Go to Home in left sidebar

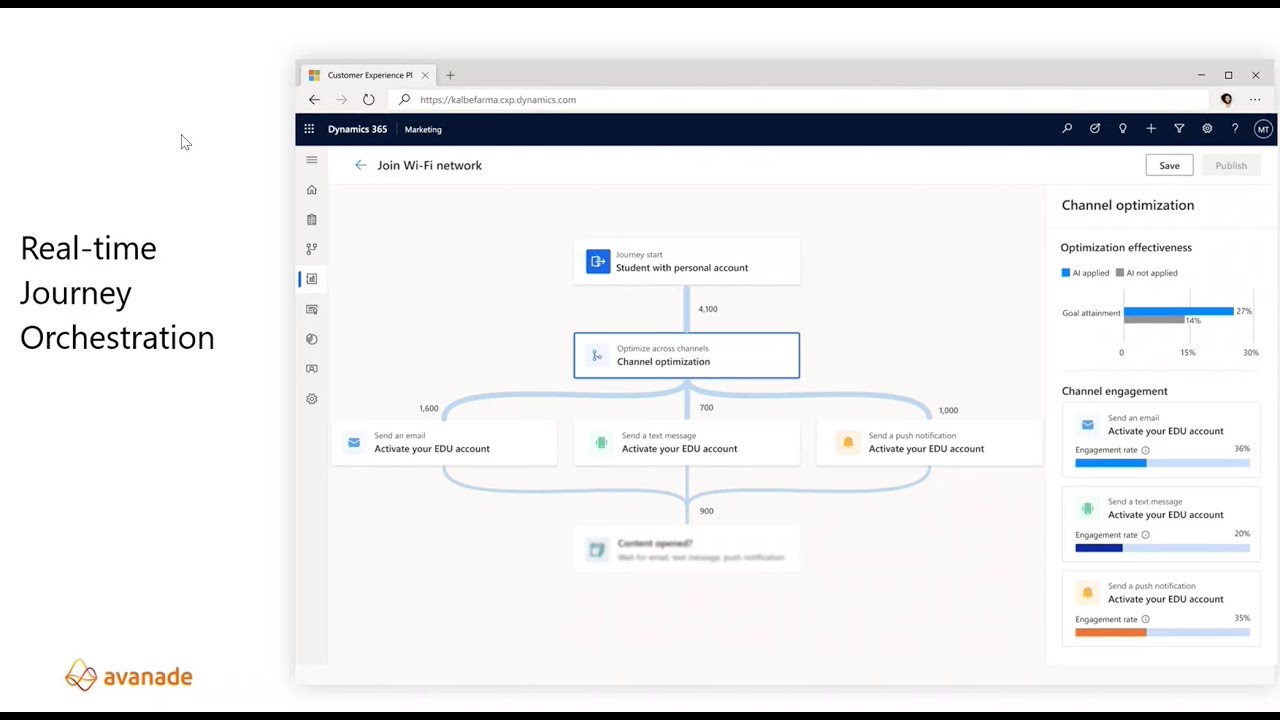312,190
